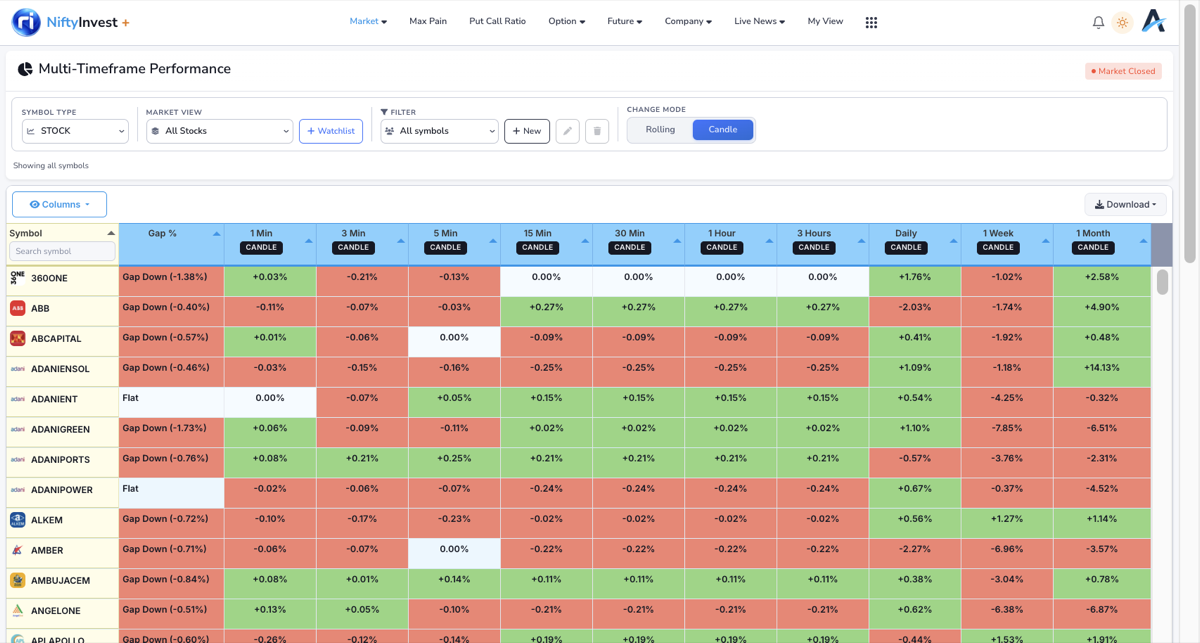Viewport: 1200px width, 643px height.
Task: Open the apps grid menu icon
Action: coord(871,22)
